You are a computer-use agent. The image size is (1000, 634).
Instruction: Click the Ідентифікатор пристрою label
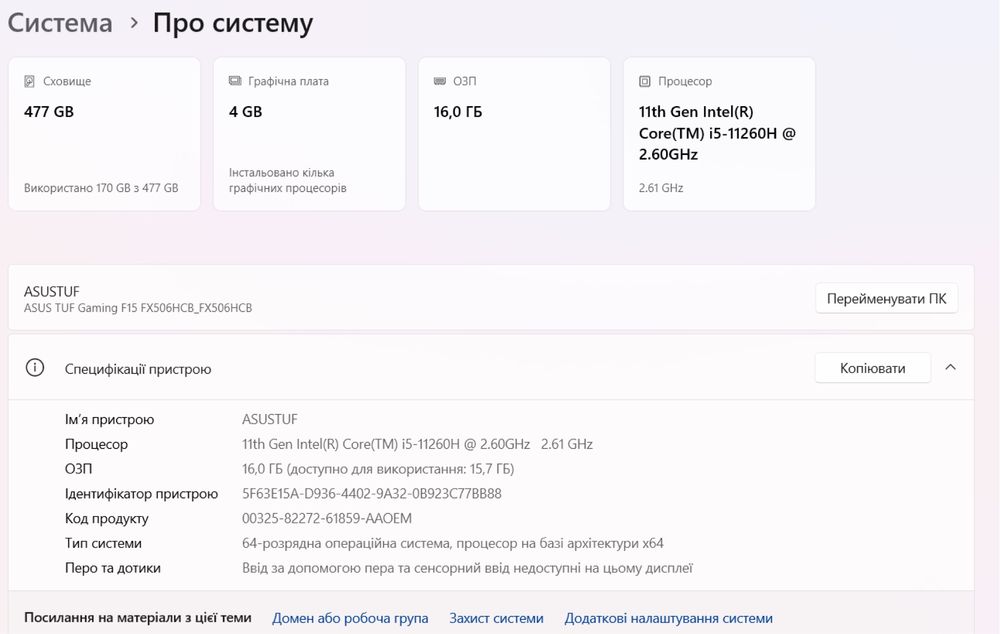pyautogui.click(x=141, y=494)
